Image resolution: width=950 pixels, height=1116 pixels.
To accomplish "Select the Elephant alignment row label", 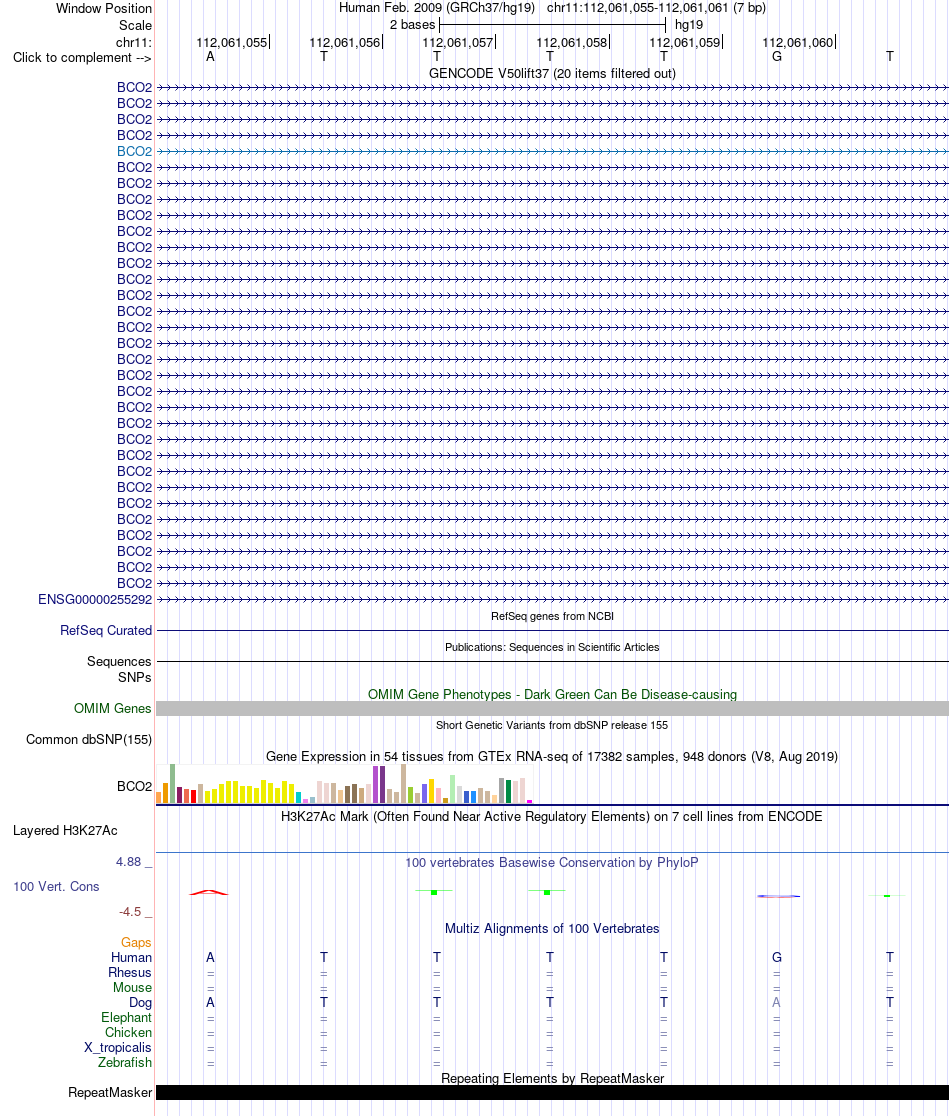I will click(x=127, y=1017).
